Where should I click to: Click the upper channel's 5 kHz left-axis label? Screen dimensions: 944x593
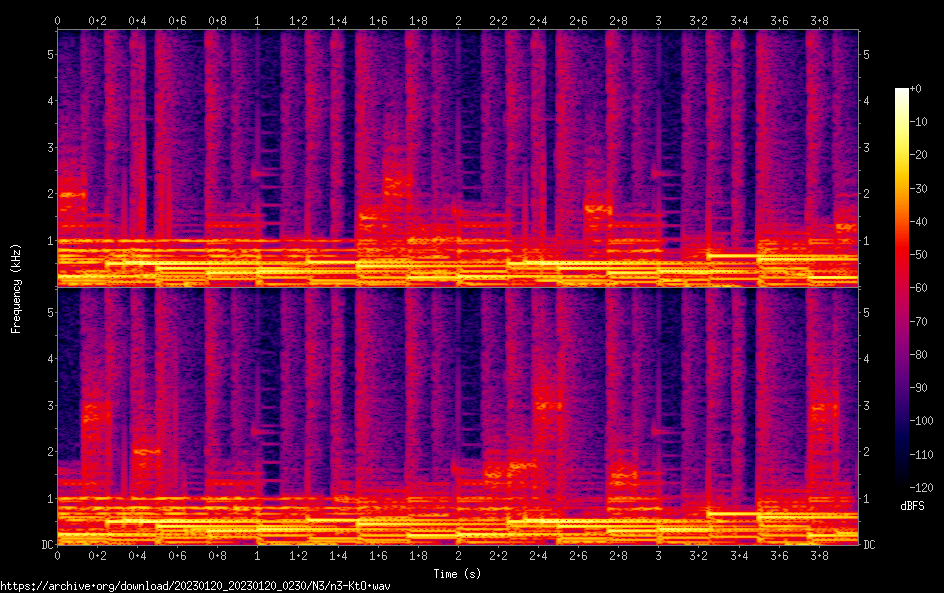coord(50,53)
